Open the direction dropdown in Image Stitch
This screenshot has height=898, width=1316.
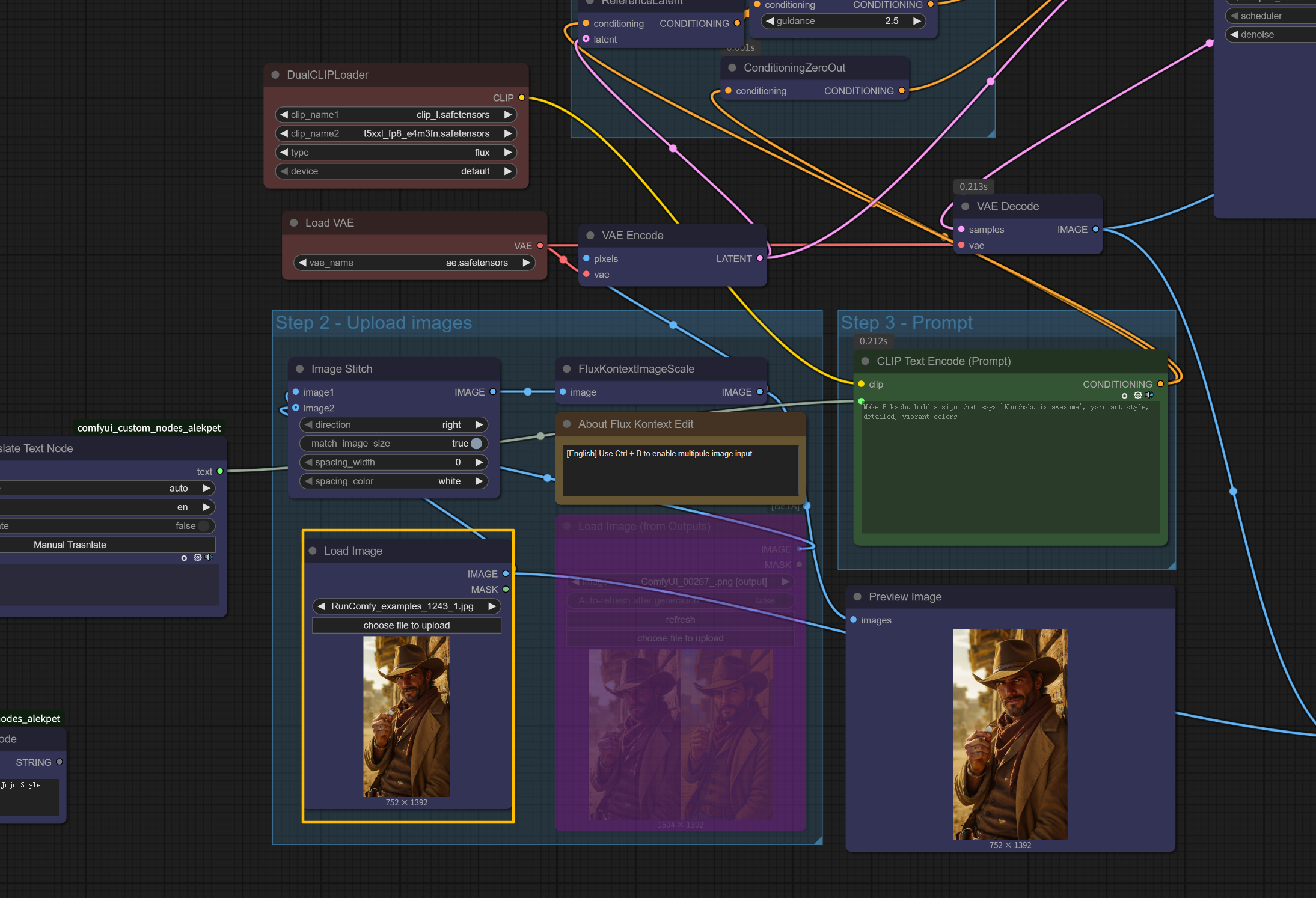394,425
